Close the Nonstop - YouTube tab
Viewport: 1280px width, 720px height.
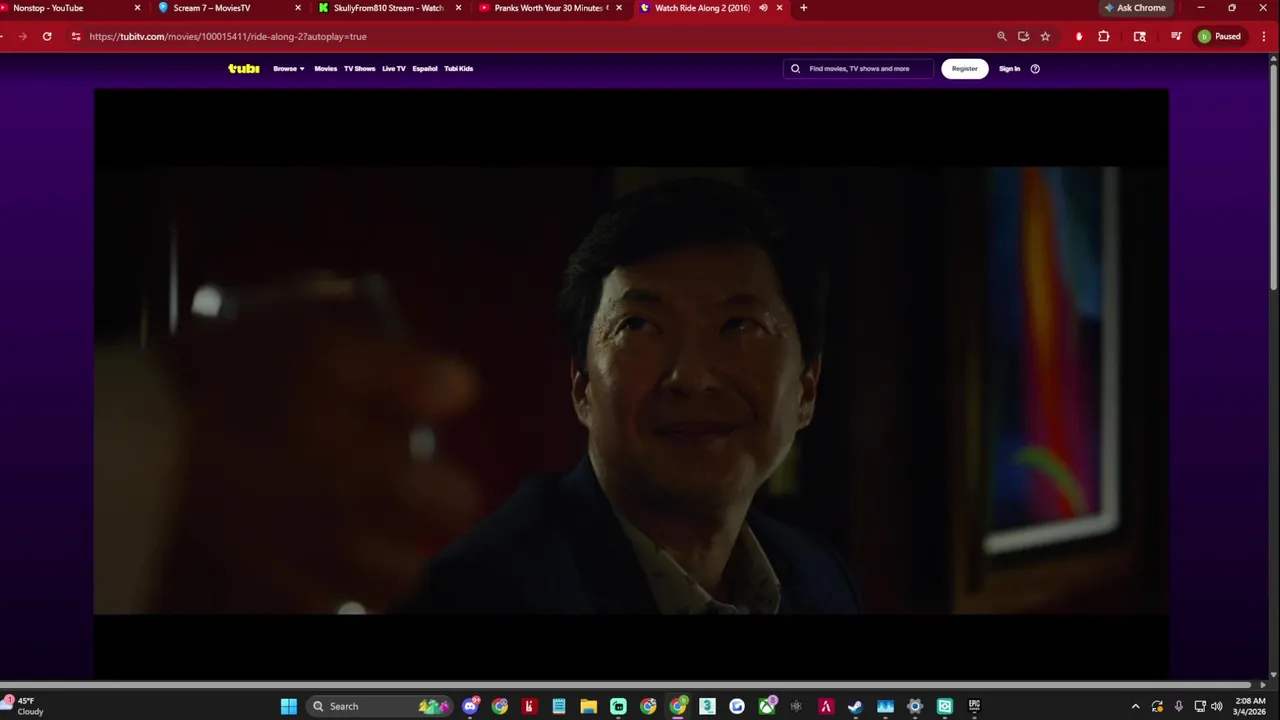point(138,8)
